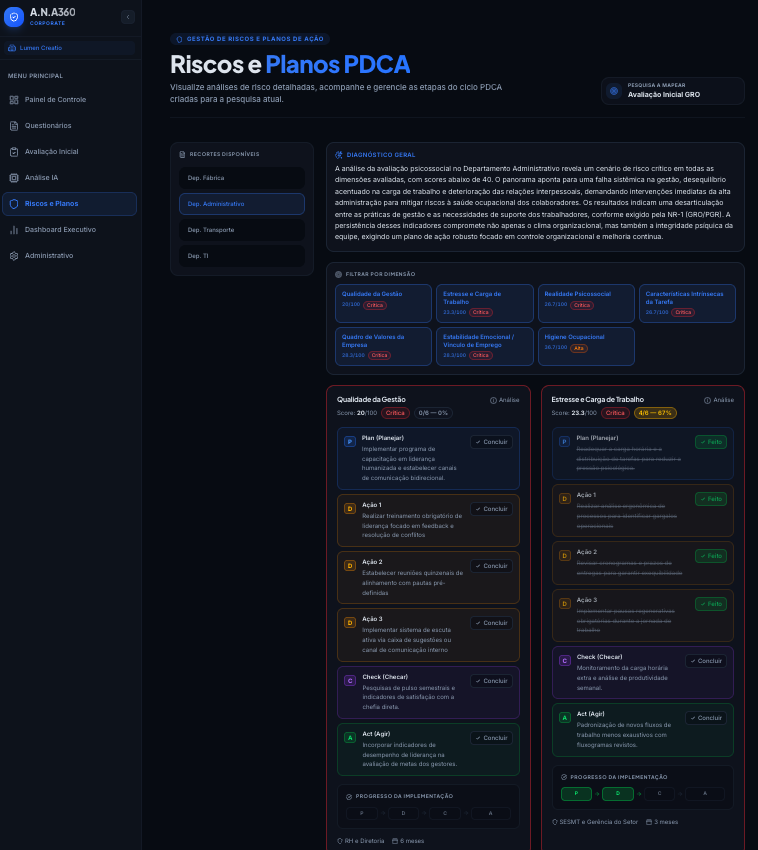The image size is (758, 850).
Task: Conclude Plan (Planejar) in Qualidade da Gestão
Action: pyautogui.click(x=491, y=442)
